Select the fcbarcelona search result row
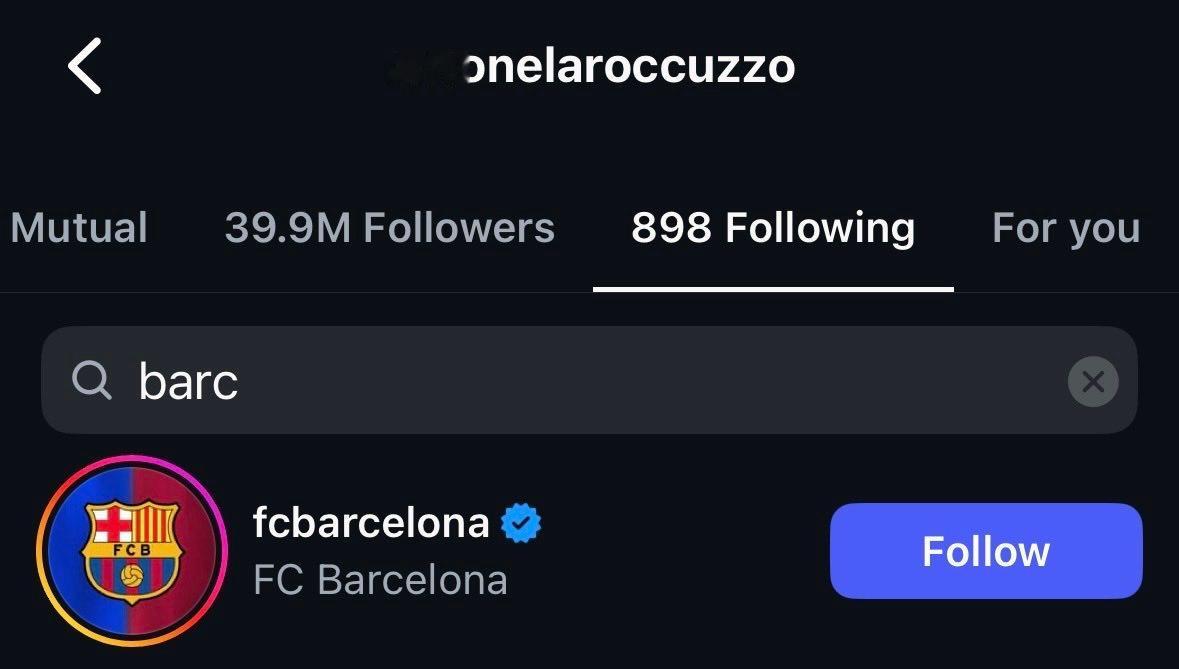This screenshot has width=1179, height=669. point(590,551)
